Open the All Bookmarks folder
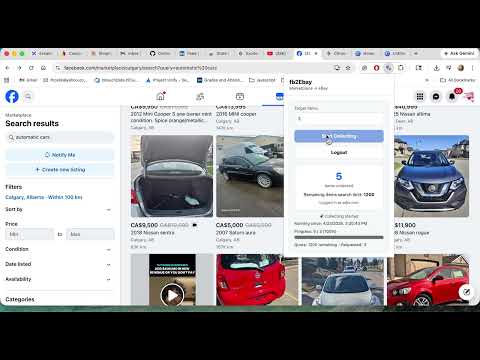Viewport: 480px width, 360px height. click(x=458, y=80)
